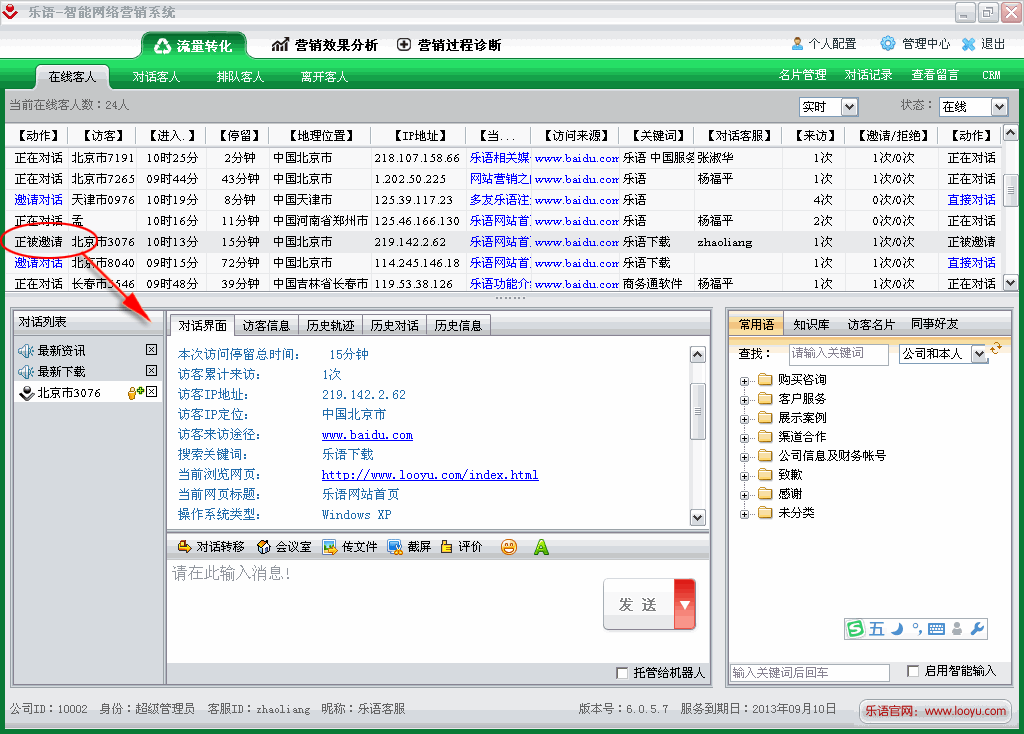The image size is (1024, 734).
Task: Click the 评价 rating icon
Action: point(447,547)
